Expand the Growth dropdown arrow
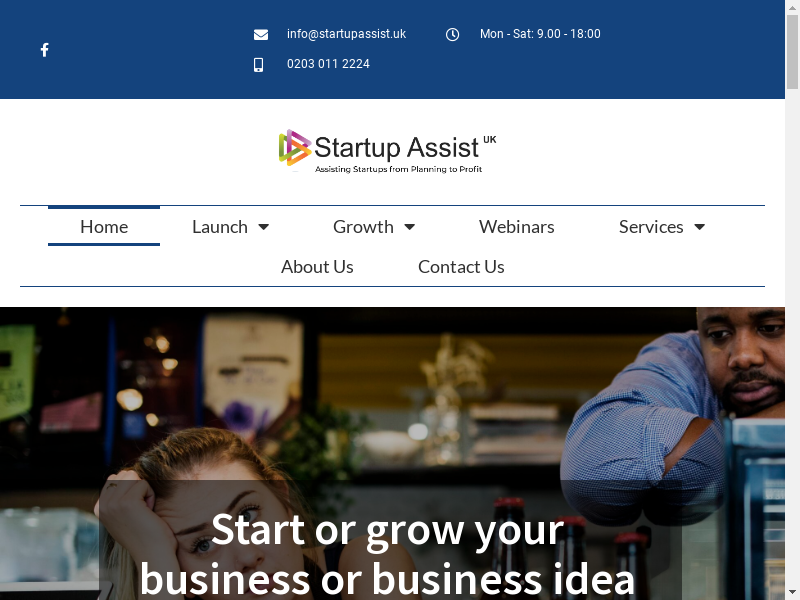The image size is (800, 600). [x=410, y=227]
